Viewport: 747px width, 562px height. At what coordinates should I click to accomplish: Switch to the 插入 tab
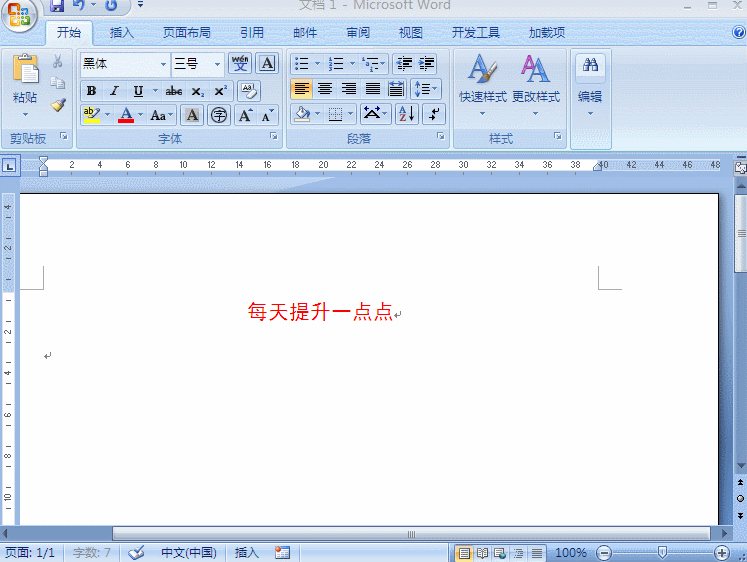[x=122, y=32]
